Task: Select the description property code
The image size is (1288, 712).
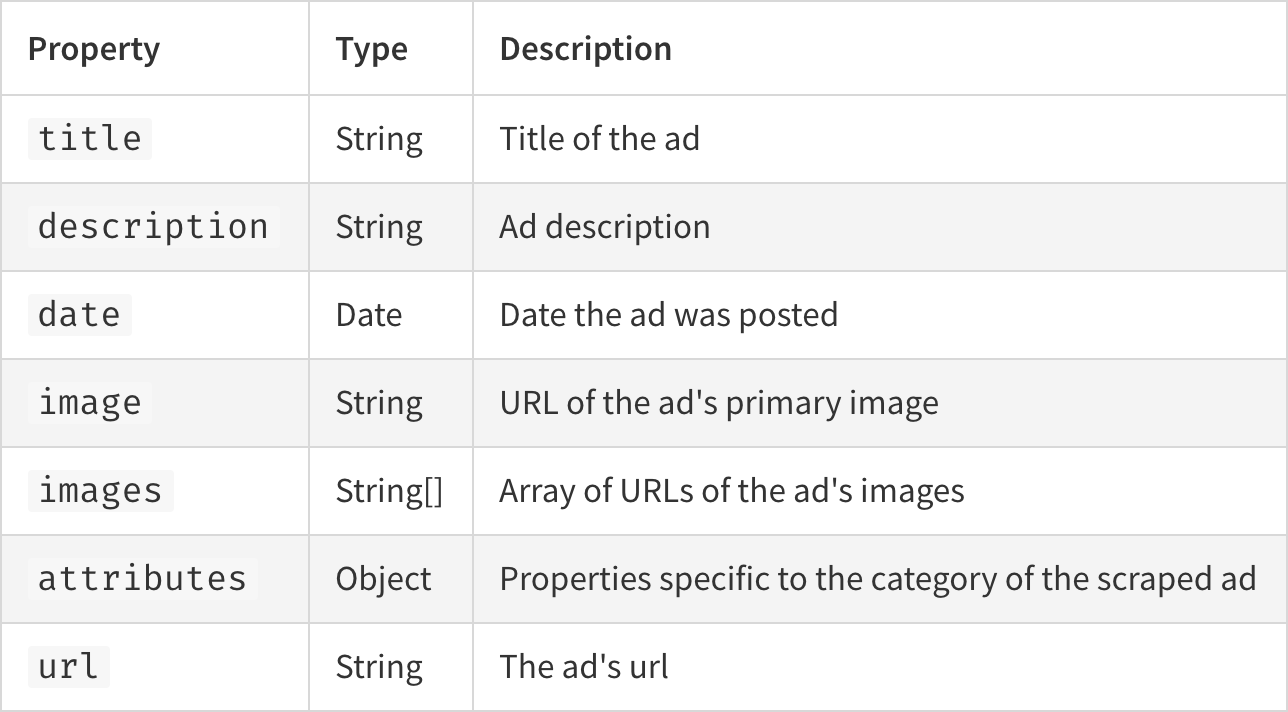Action: click(x=153, y=226)
